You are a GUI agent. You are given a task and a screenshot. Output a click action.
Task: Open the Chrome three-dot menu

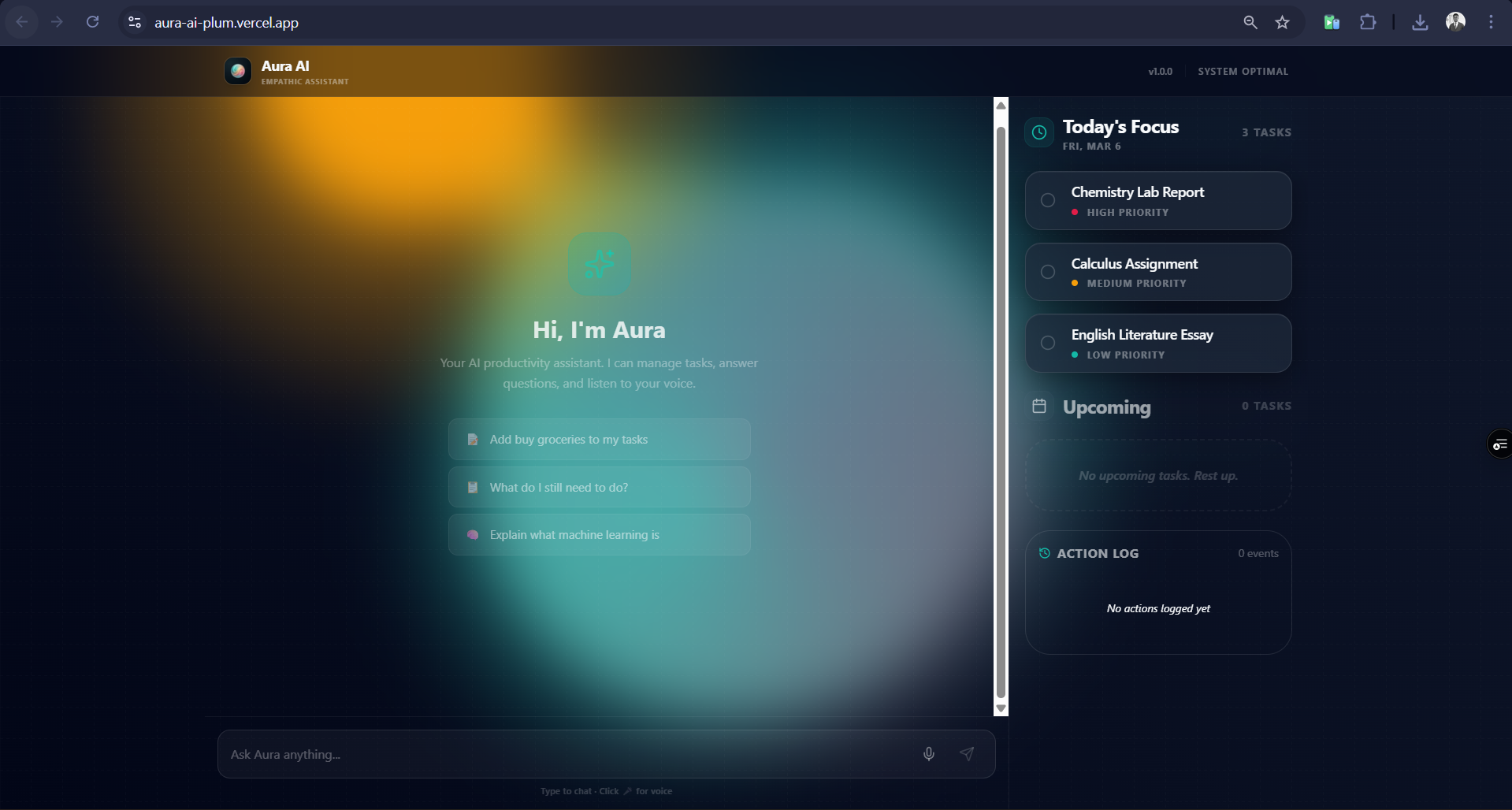point(1491,22)
